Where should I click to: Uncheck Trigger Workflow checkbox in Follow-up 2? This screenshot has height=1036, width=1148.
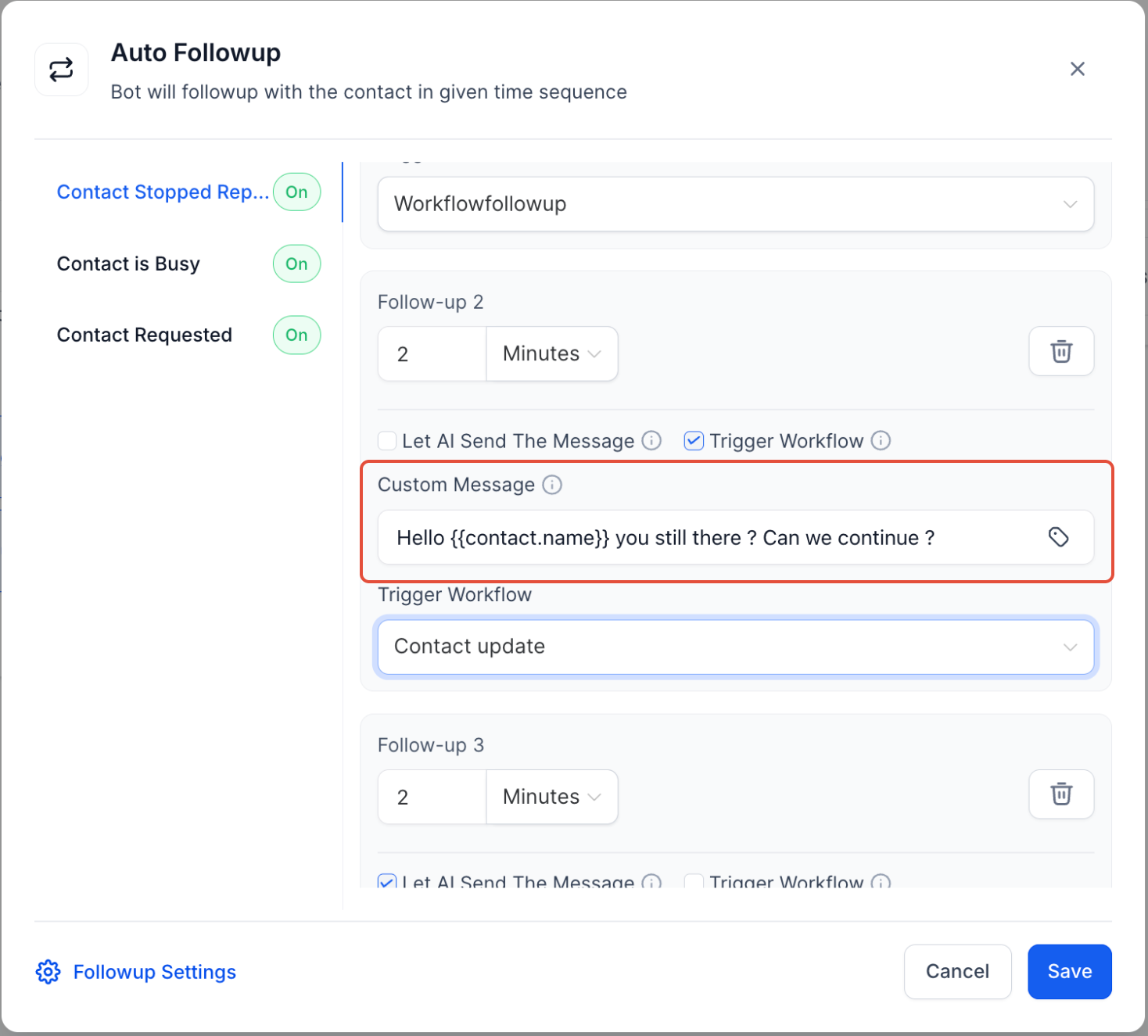pyautogui.click(x=694, y=441)
